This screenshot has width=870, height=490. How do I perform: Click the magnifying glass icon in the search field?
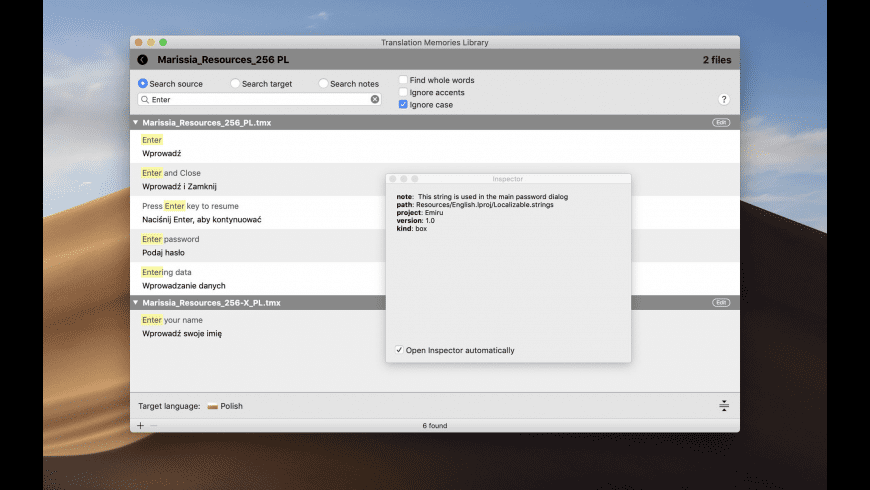145,99
